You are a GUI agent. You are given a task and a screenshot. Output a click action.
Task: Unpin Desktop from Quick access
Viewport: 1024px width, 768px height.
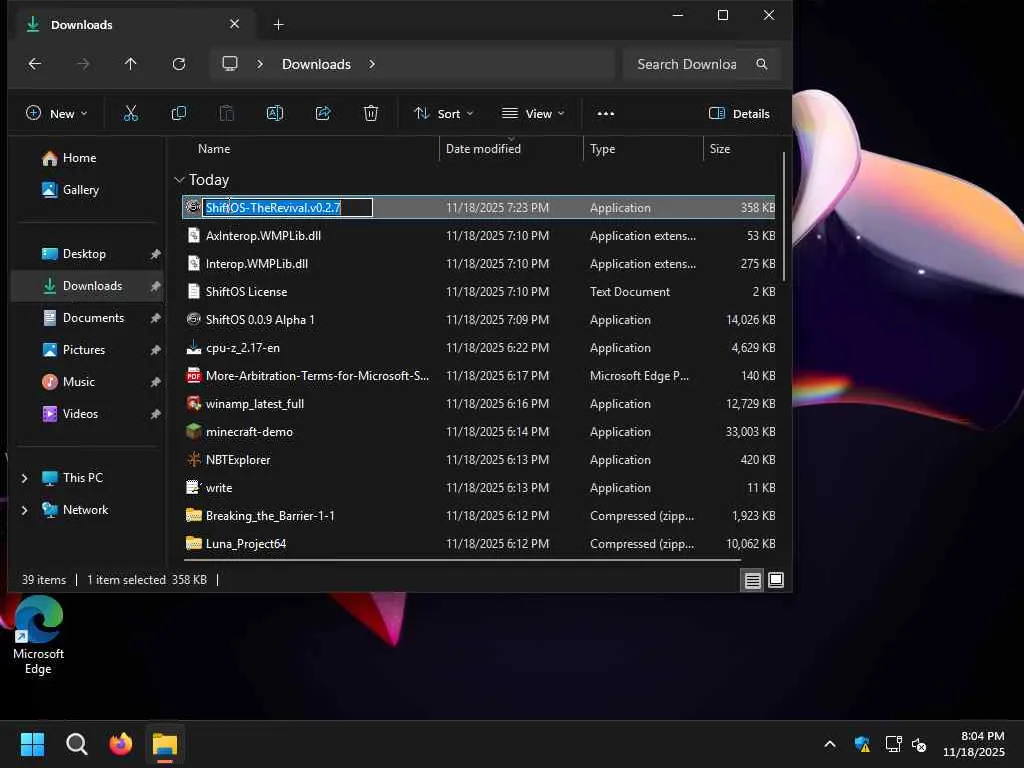pyautogui.click(x=155, y=254)
